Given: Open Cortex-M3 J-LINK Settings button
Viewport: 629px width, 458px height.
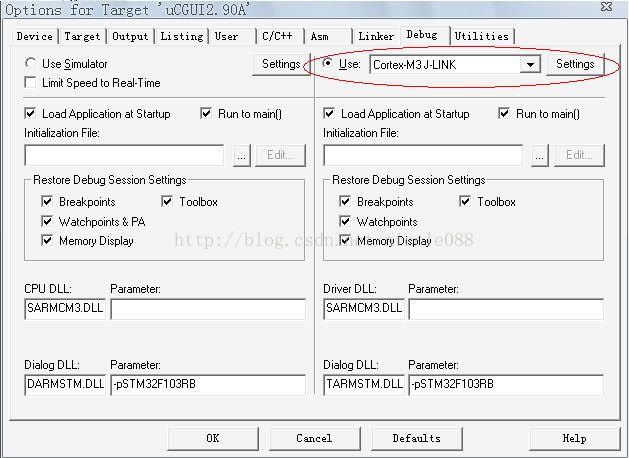Looking at the screenshot, I should pyautogui.click(x=575, y=64).
